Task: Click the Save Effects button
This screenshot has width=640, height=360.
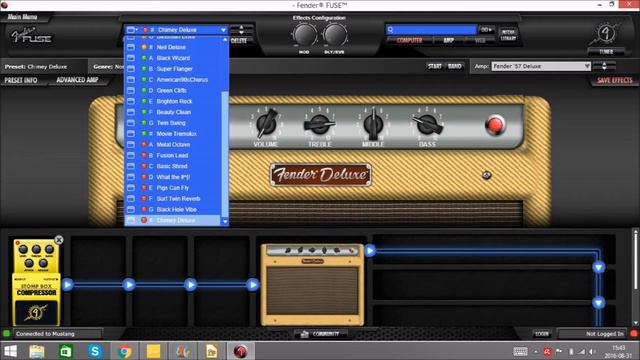Action: (615, 80)
